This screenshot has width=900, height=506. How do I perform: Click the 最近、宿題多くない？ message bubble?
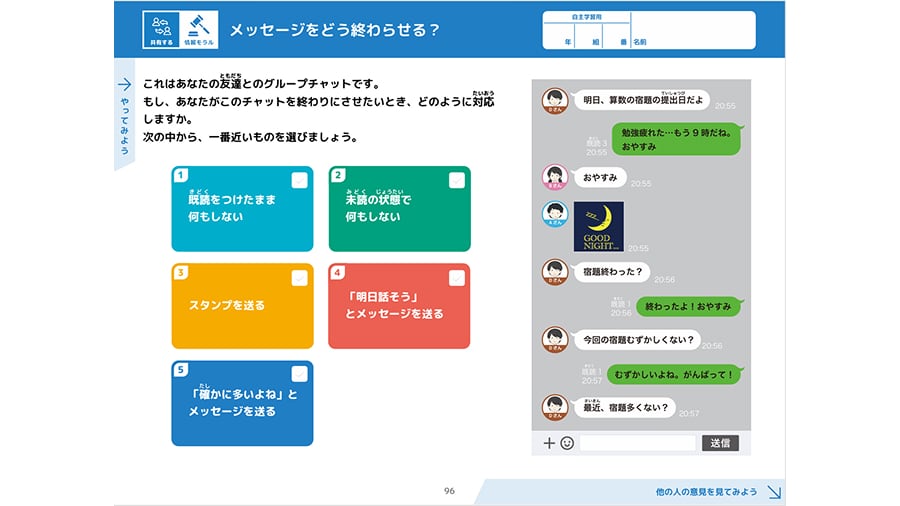point(626,407)
